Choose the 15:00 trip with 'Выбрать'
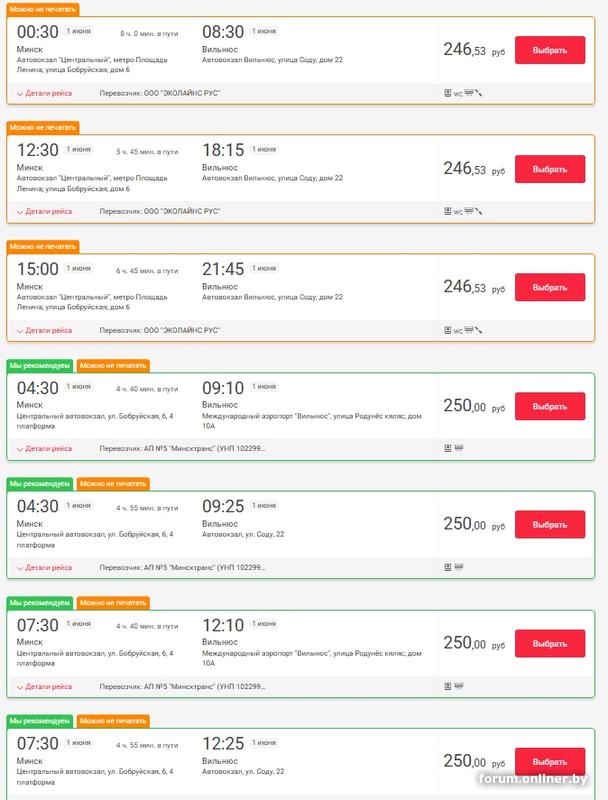Viewport: 608px width, 800px height. pos(549,288)
